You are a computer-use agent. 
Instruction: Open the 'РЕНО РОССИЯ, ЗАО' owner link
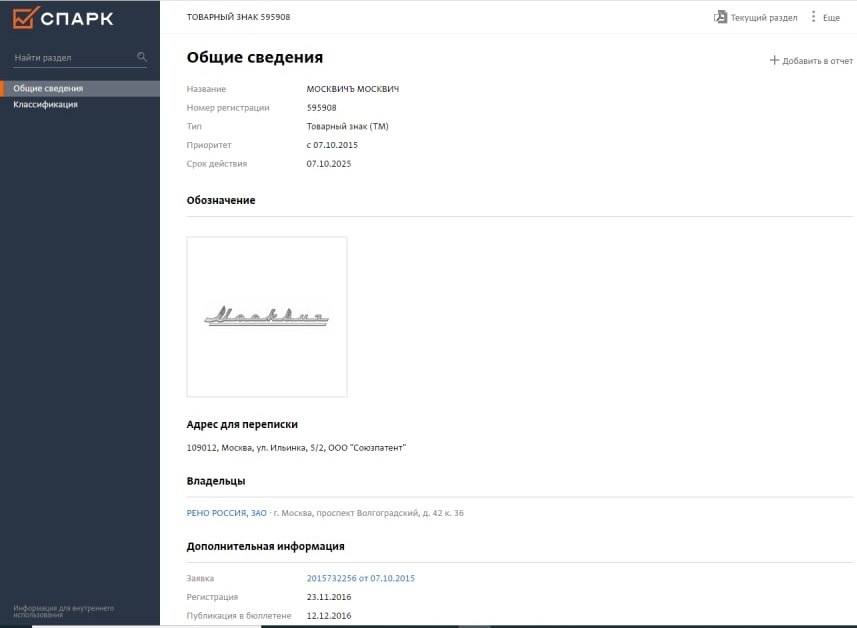[226, 513]
